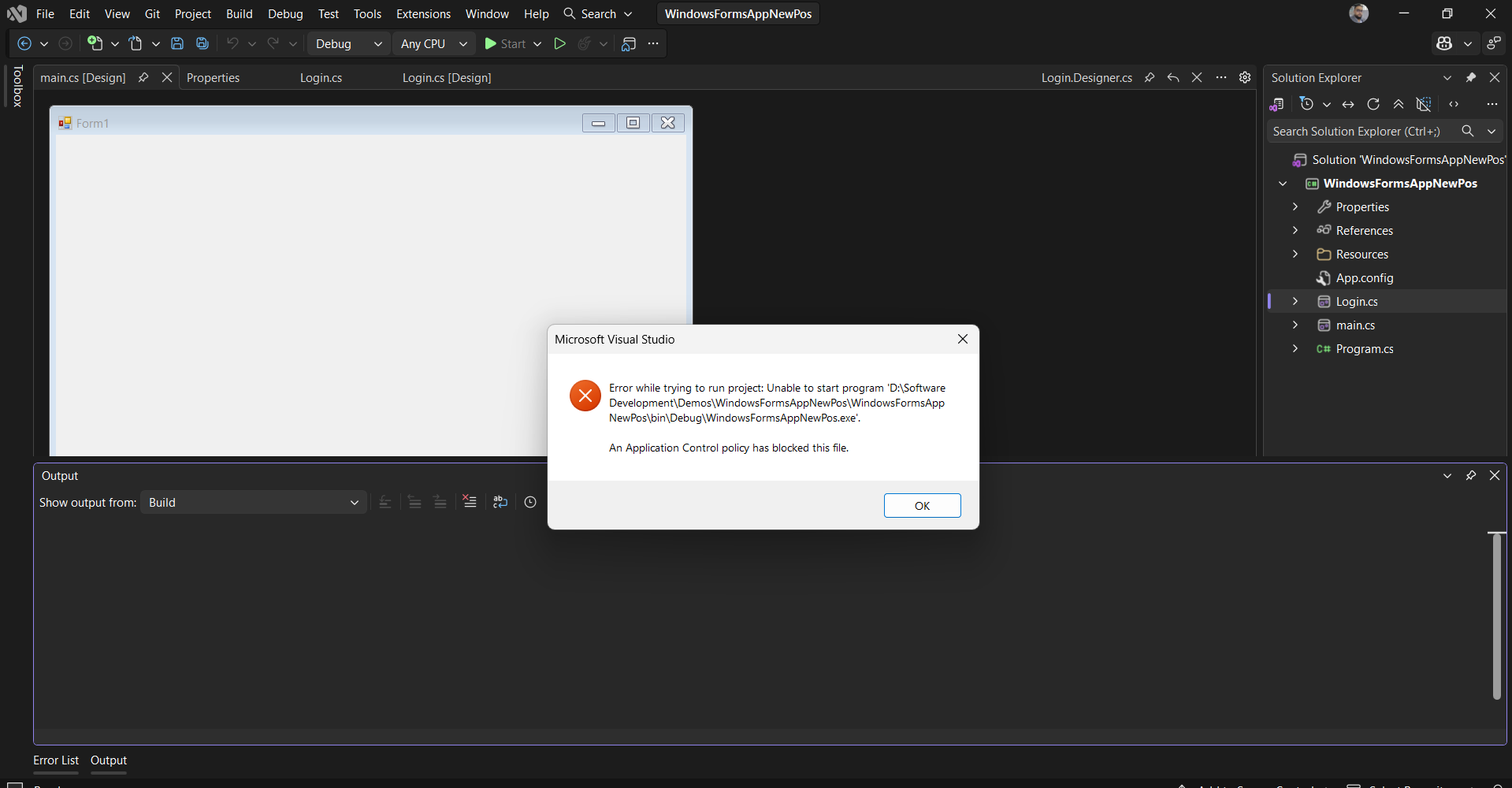The width and height of the screenshot is (1512, 788).
Task: Click the tab overflow ellipsis beside the gear
Action: (x=1221, y=77)
